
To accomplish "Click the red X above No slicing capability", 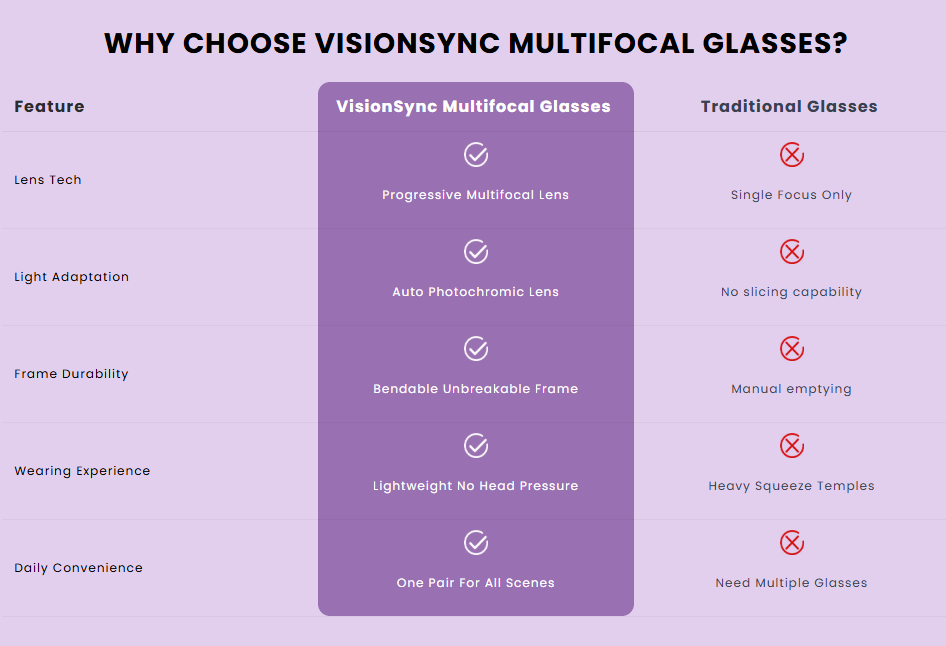I will click(x=792, y=252).
